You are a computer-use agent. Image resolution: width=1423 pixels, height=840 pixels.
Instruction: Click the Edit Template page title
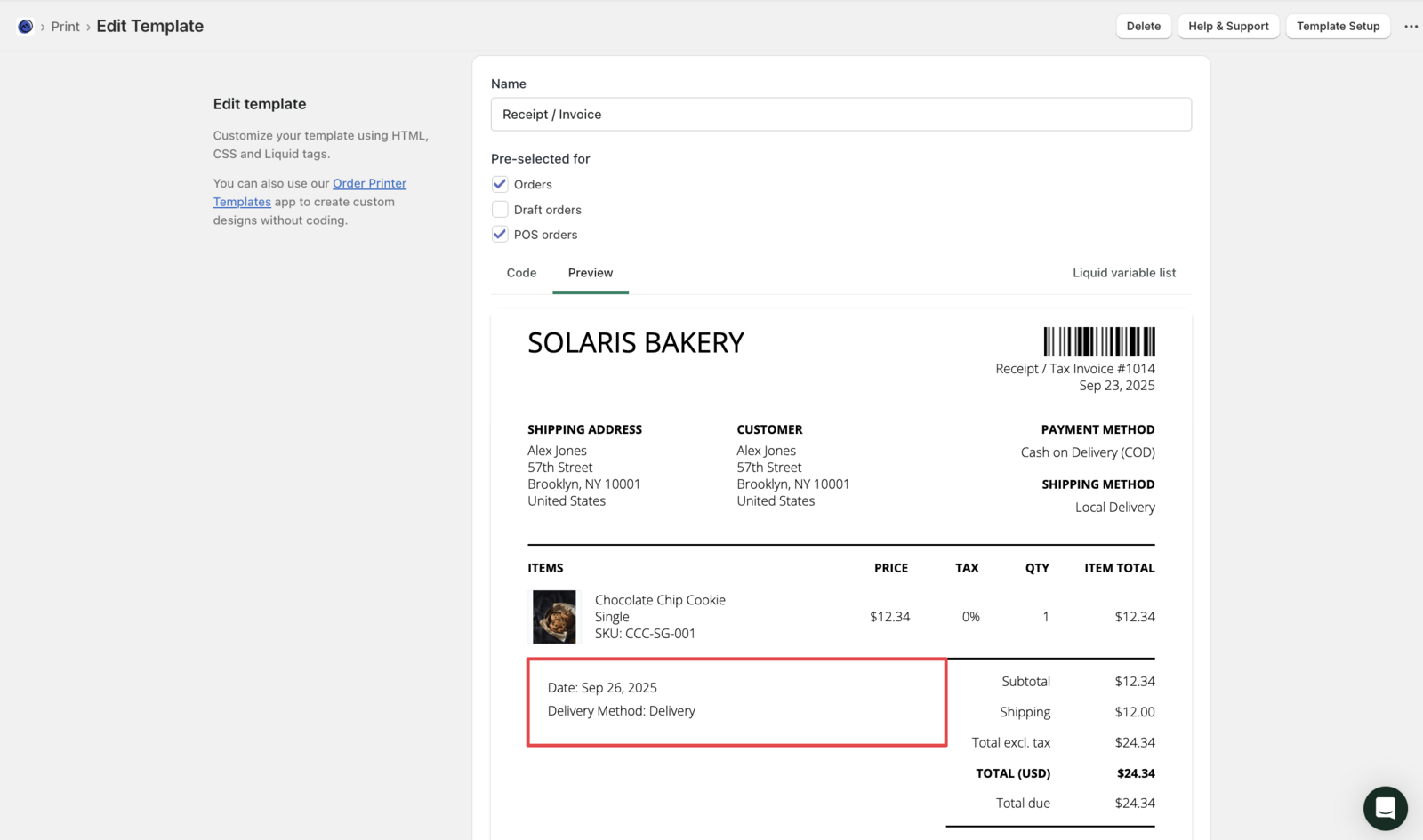pos(150,27)
